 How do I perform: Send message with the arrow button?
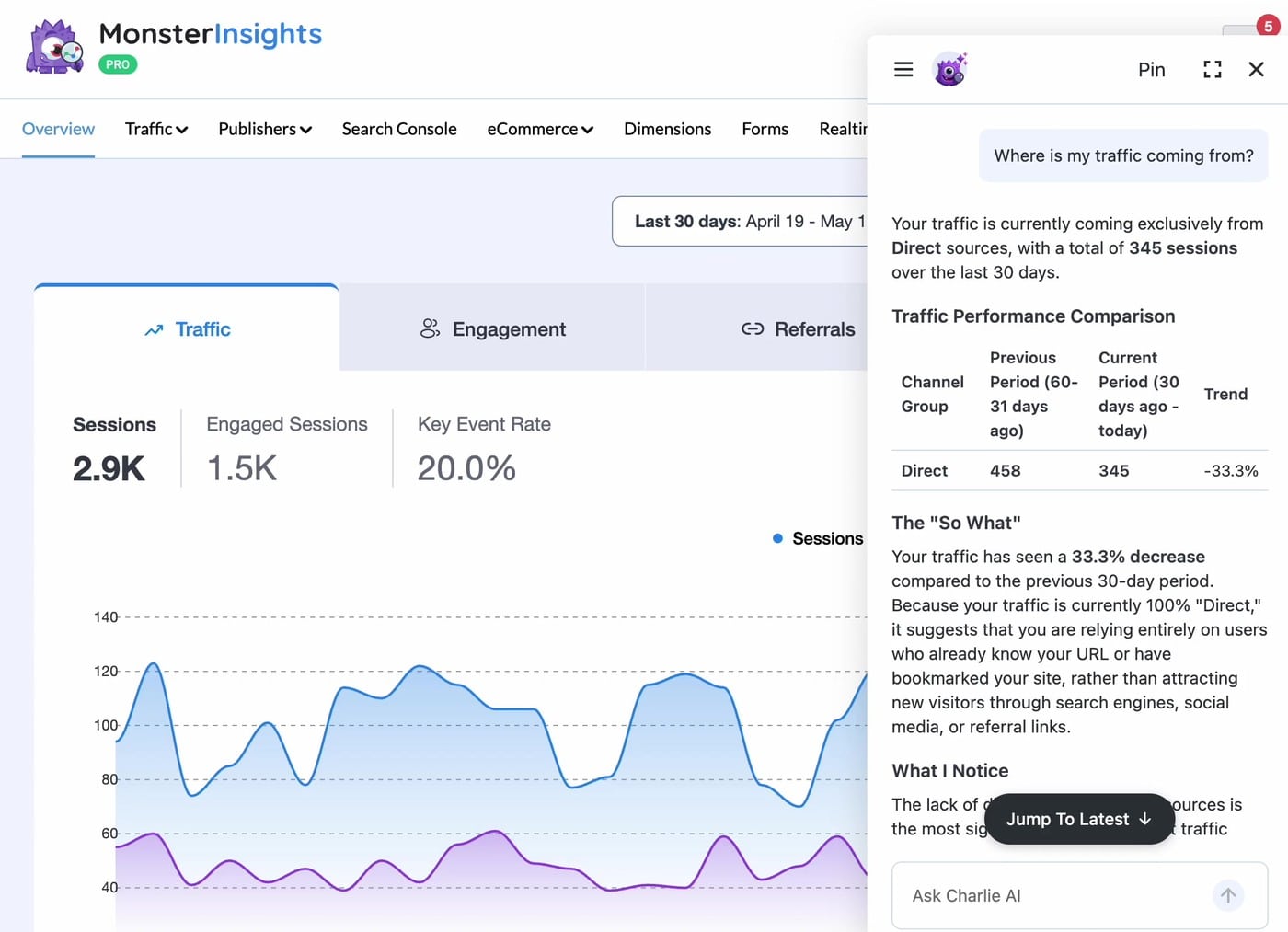(1228, 895)
